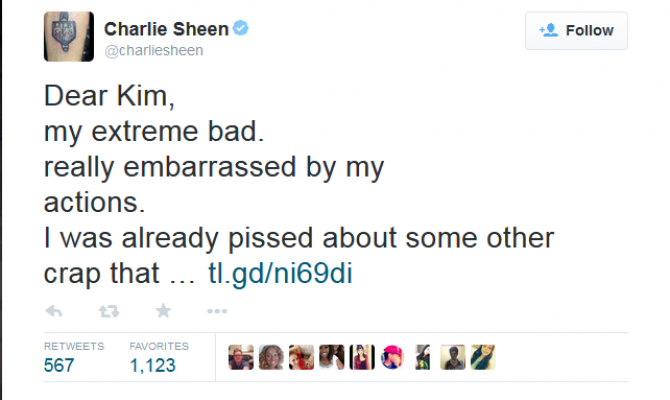670x400 pixels.
Task: View the 1,123 favorites list
Action: (x=153, y=365)
